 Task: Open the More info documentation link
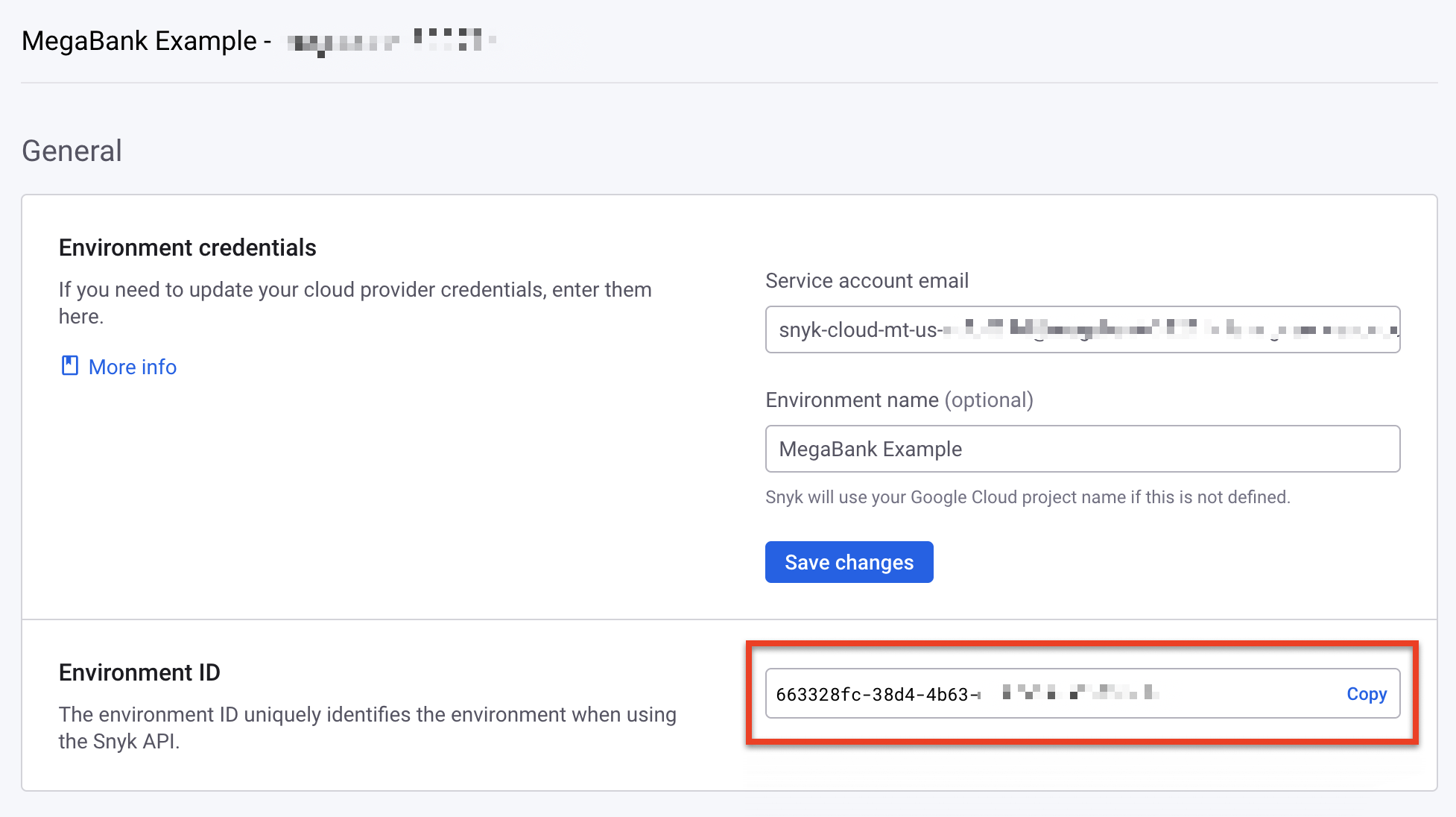point(132,366)
